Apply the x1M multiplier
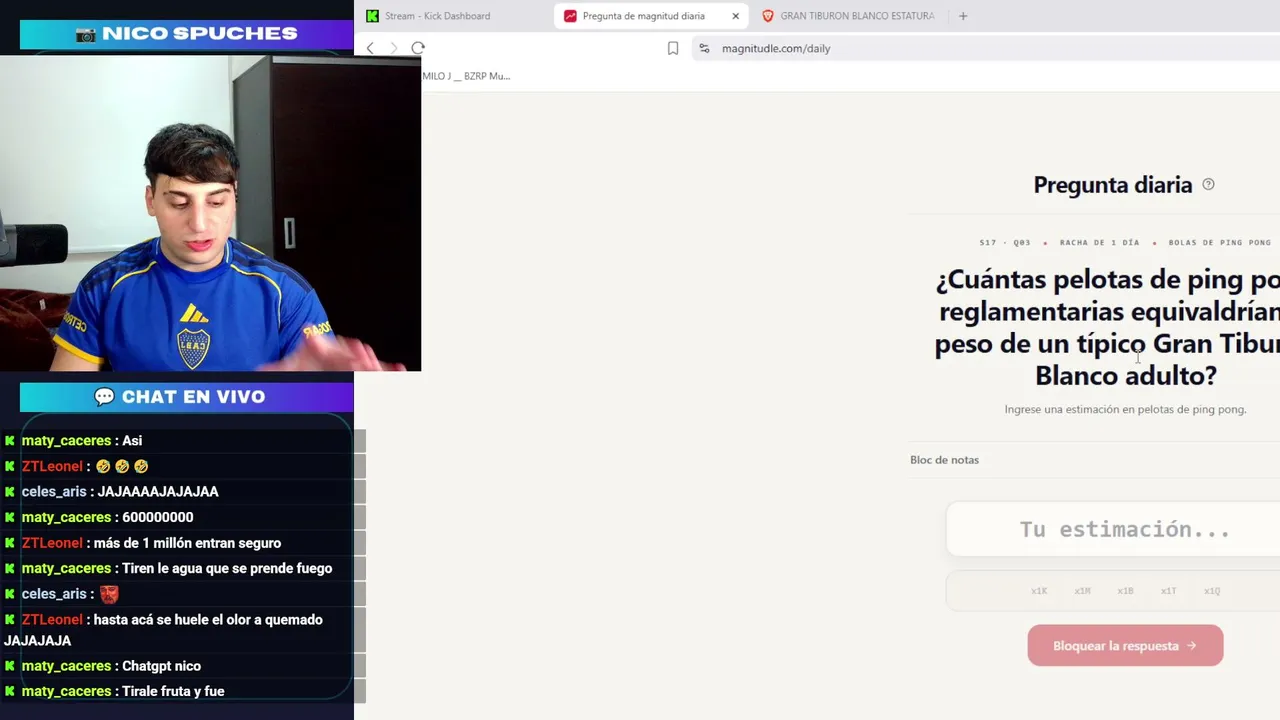1280x720 pixels. (x=1082, y=591)
